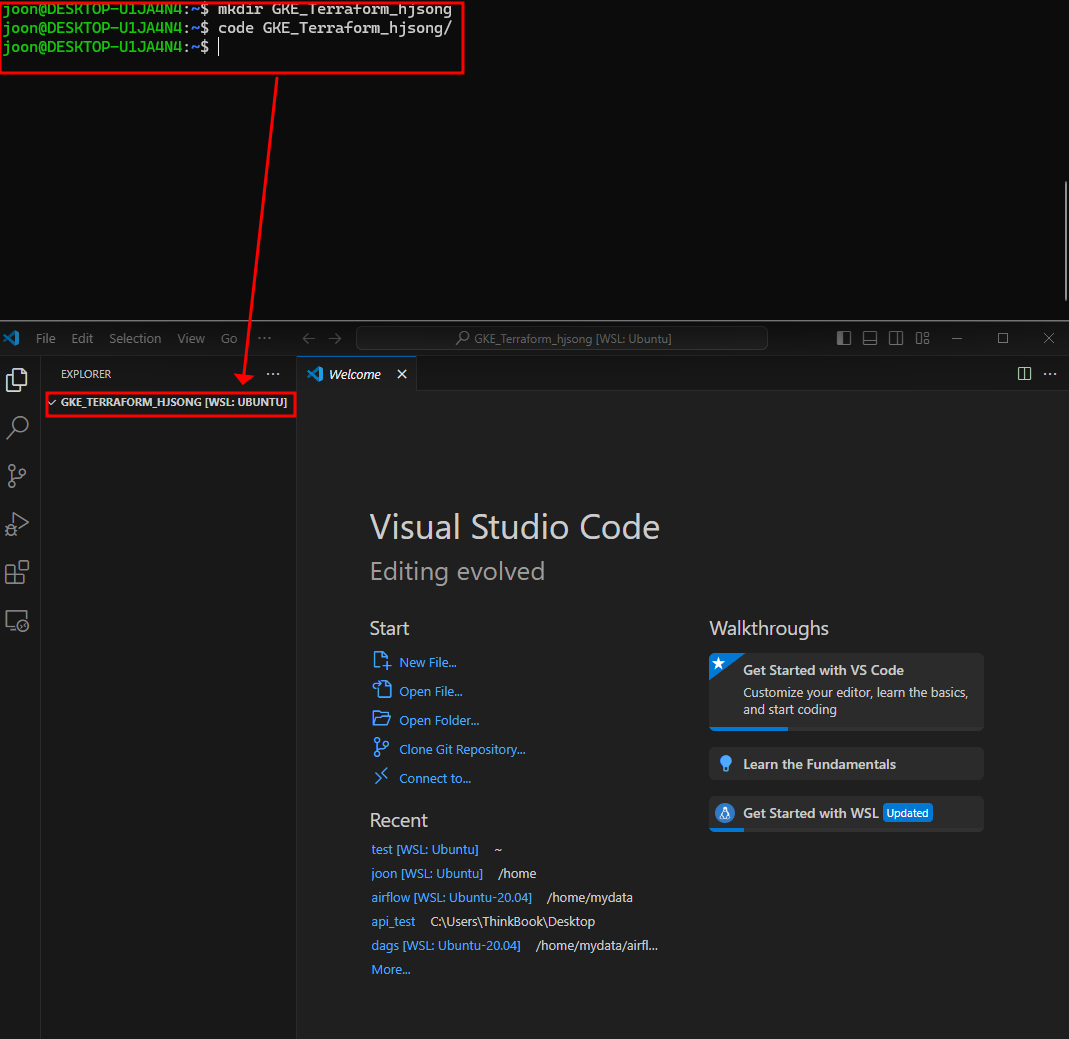The height and width of the screenshot is (1039, 1069).
Task: Open Explorer views and more actions
Action: pyautogui.click(x=273, y=374)
